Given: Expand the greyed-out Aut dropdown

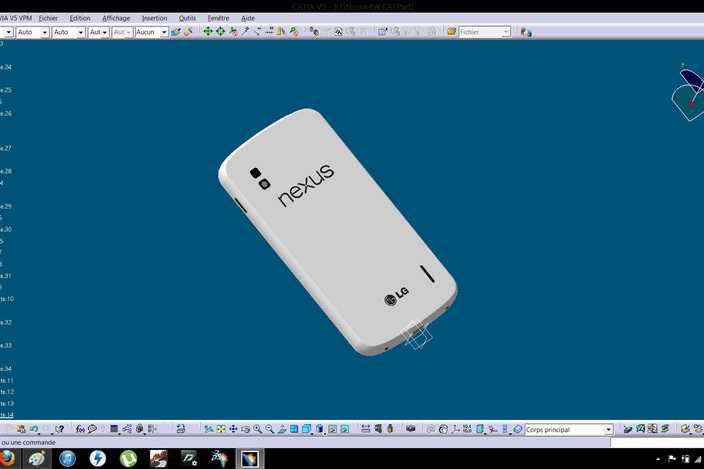Looking at the screenshot, I should click(x=128, y=32).
